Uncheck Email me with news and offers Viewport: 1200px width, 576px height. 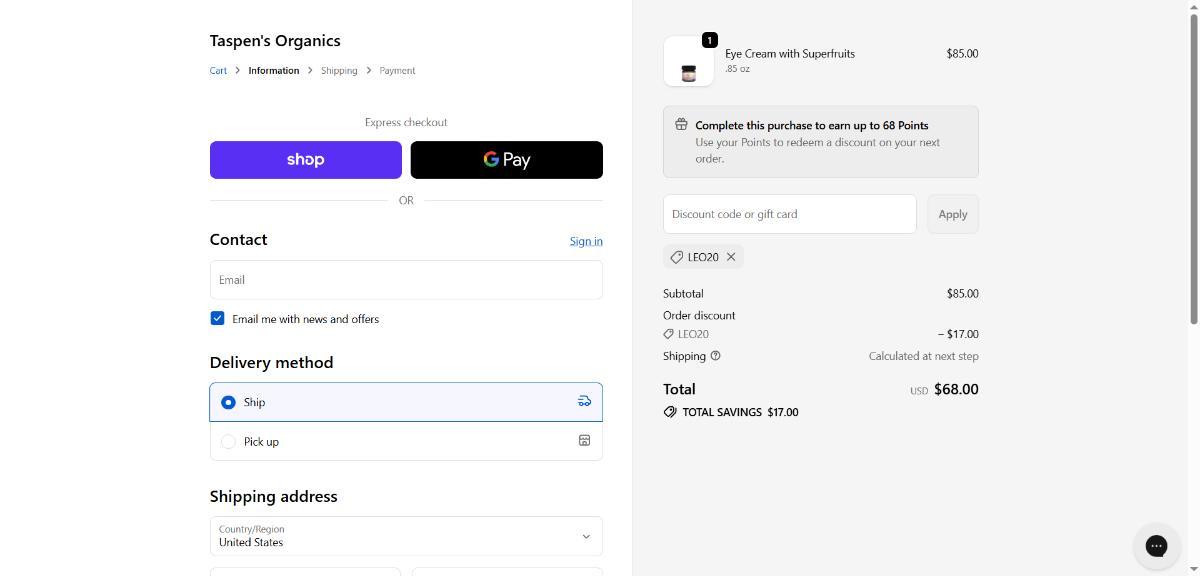tap(217, 319)
